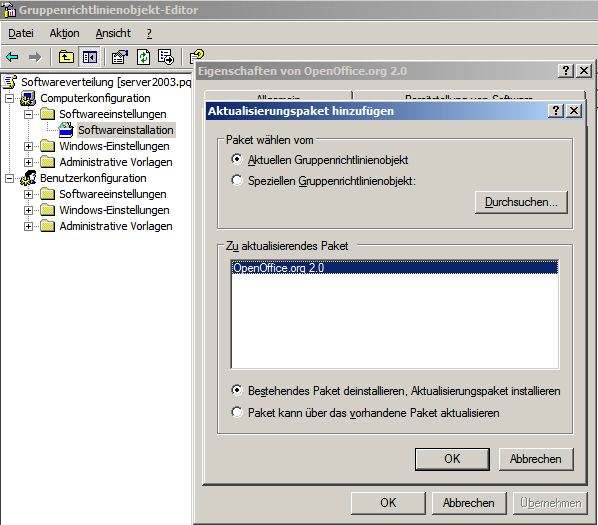Click the Up one level folder icon
This screenshot has height=525, width=598.
tap(66, 57)
